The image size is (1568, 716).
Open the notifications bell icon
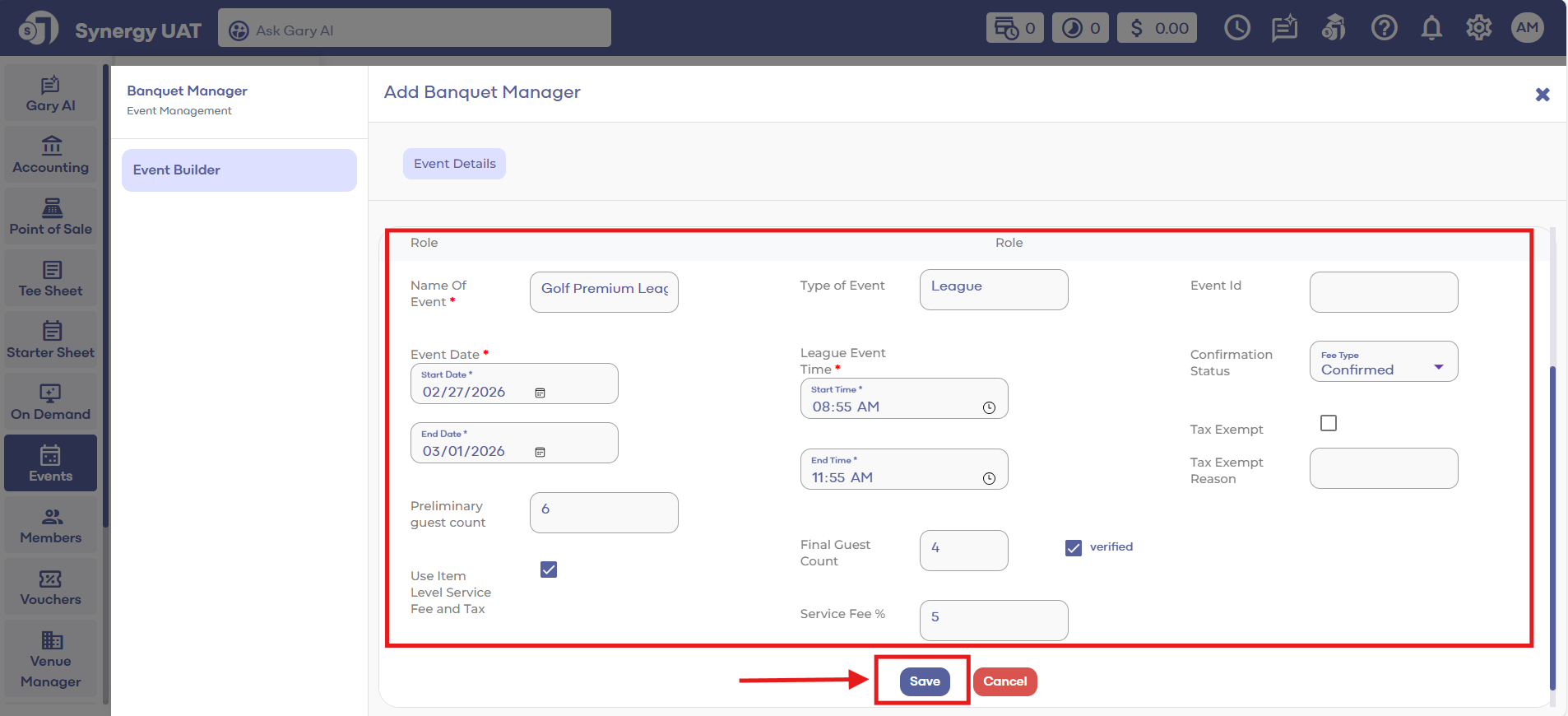pyautogui.click(x=1431, y=29)
